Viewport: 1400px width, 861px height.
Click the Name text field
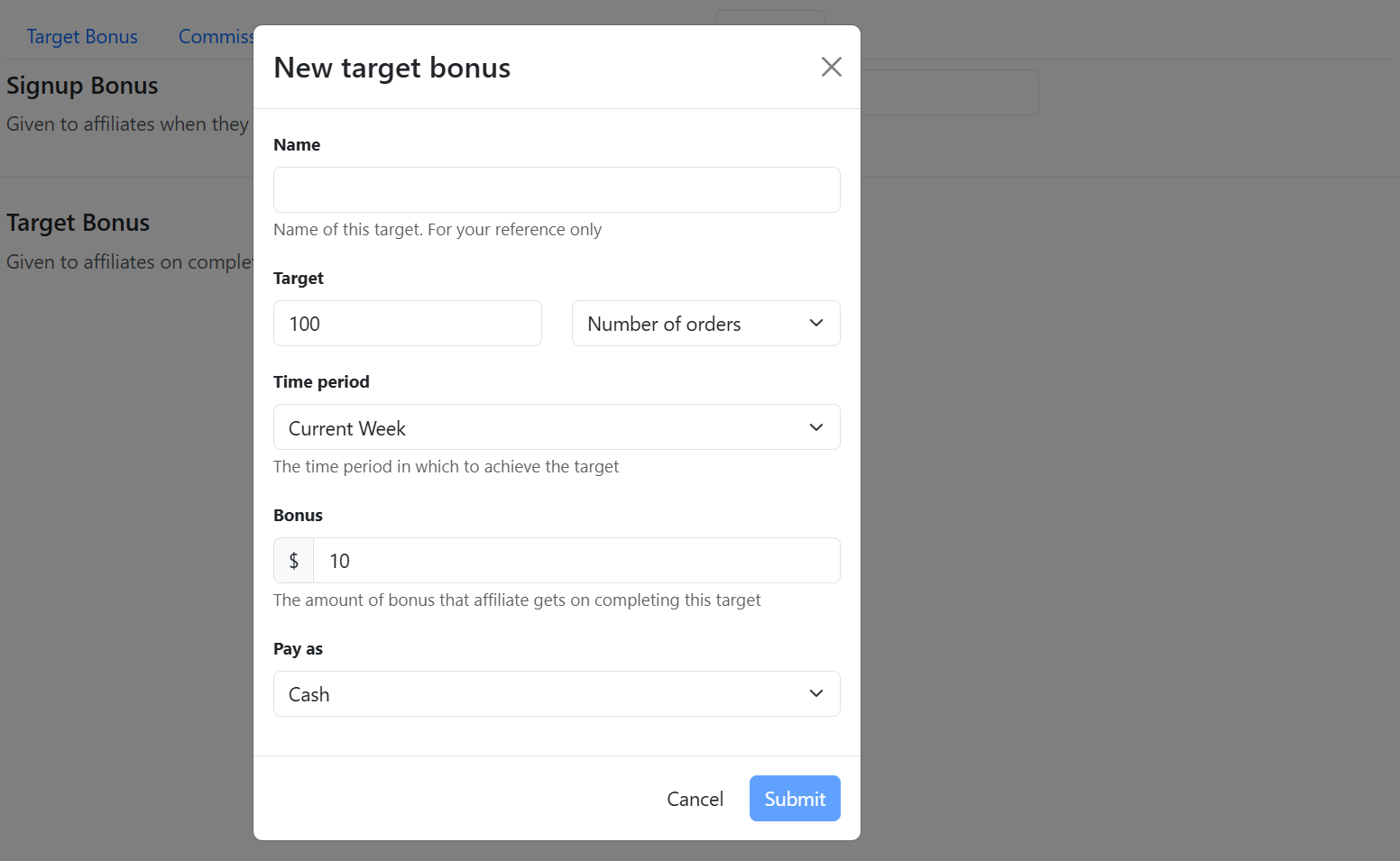(557, 190)
